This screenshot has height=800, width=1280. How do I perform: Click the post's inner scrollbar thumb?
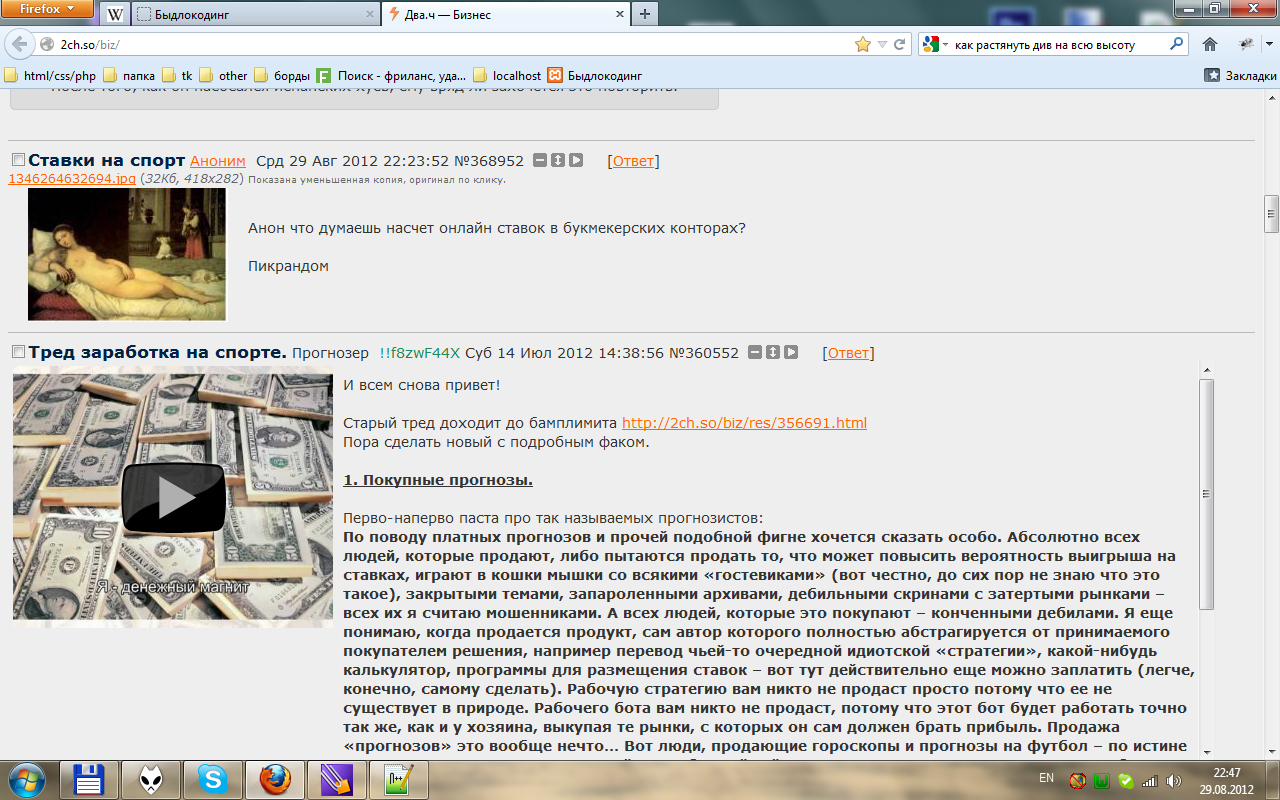(1207, 494)
